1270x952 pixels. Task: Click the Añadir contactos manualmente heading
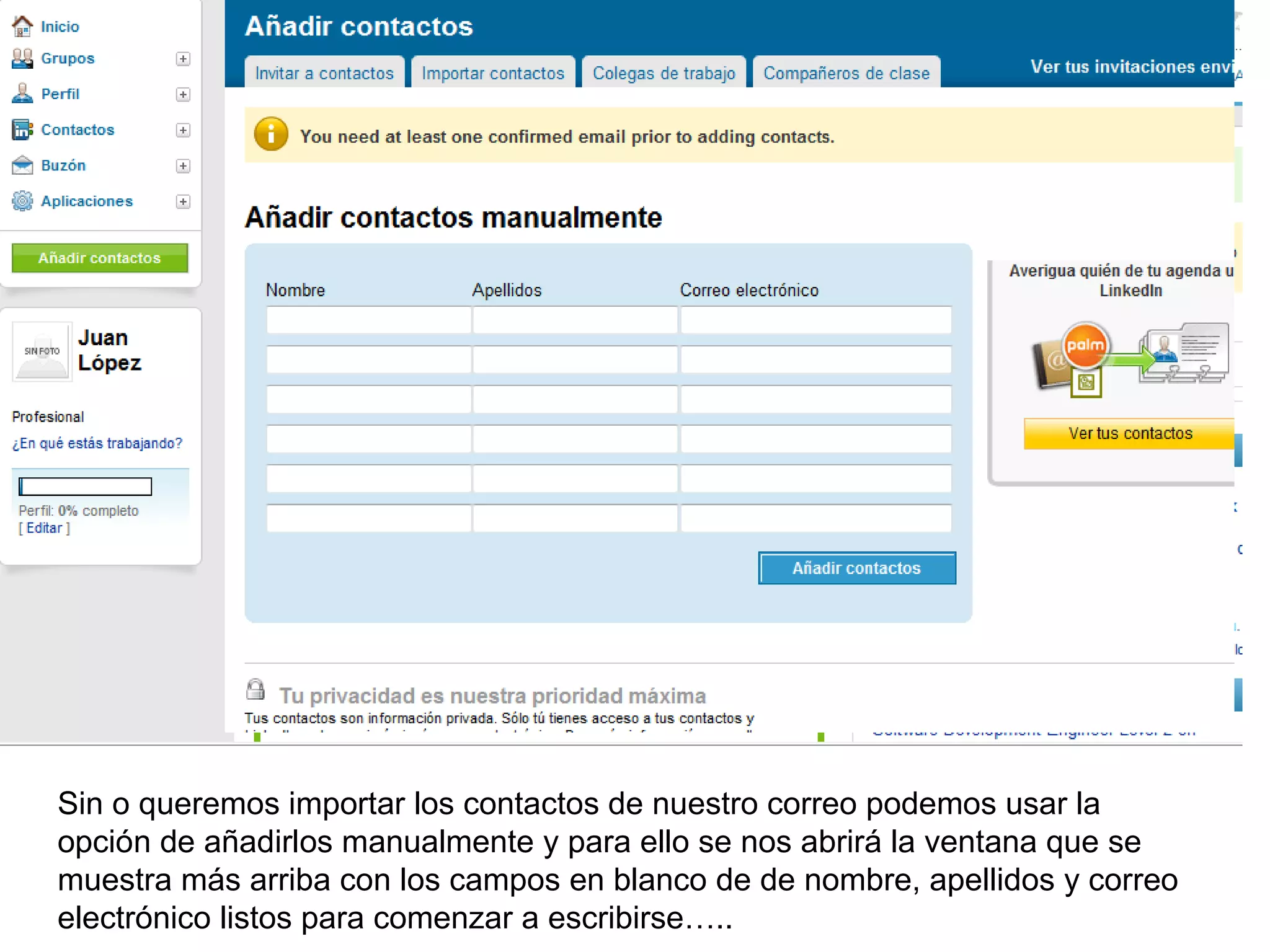click(x=453, y=218)
